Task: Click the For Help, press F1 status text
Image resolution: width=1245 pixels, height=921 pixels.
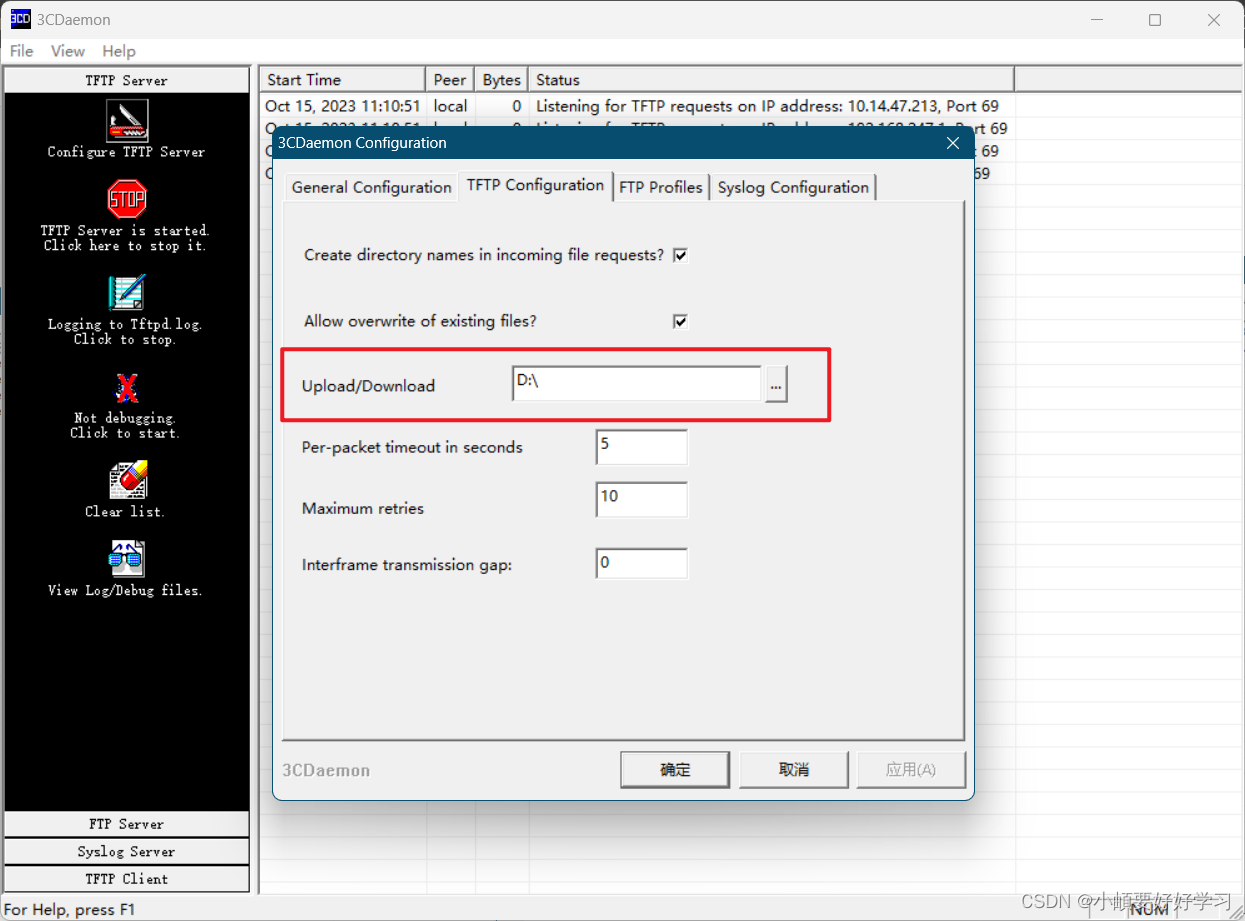Action: (70, 909)
